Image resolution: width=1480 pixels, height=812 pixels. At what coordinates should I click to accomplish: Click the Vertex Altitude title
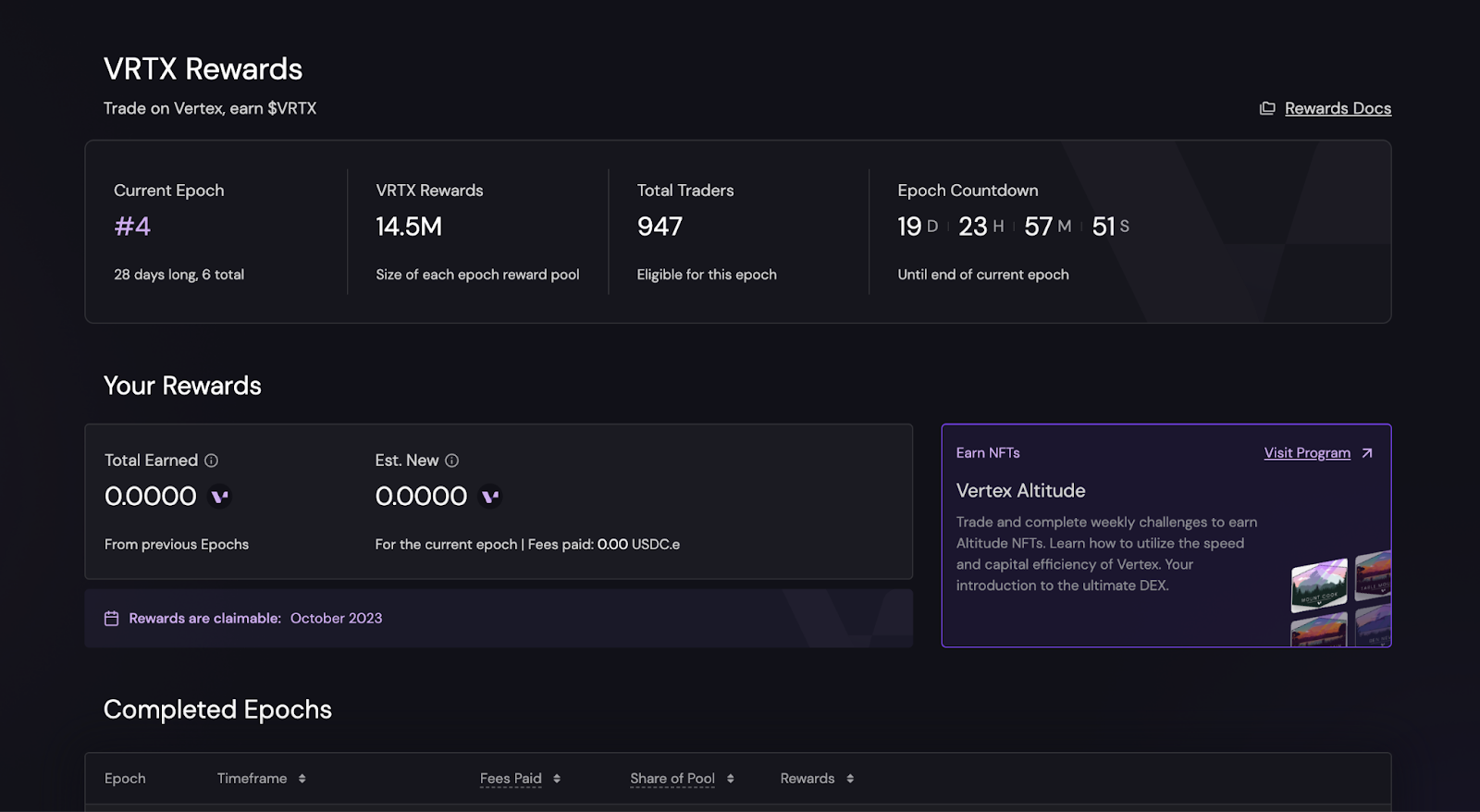click(1020, 491)
